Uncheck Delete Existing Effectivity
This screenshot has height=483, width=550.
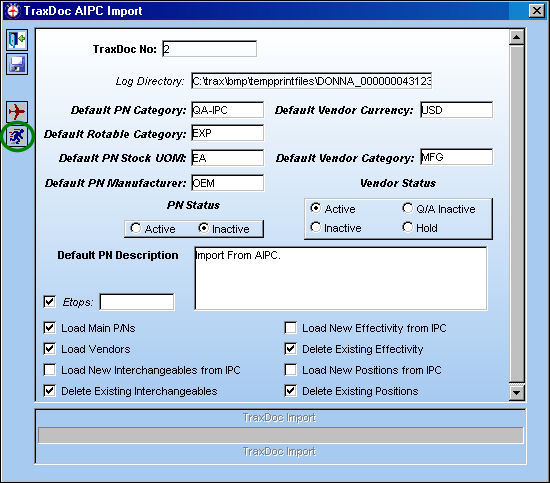pos(290,349)
